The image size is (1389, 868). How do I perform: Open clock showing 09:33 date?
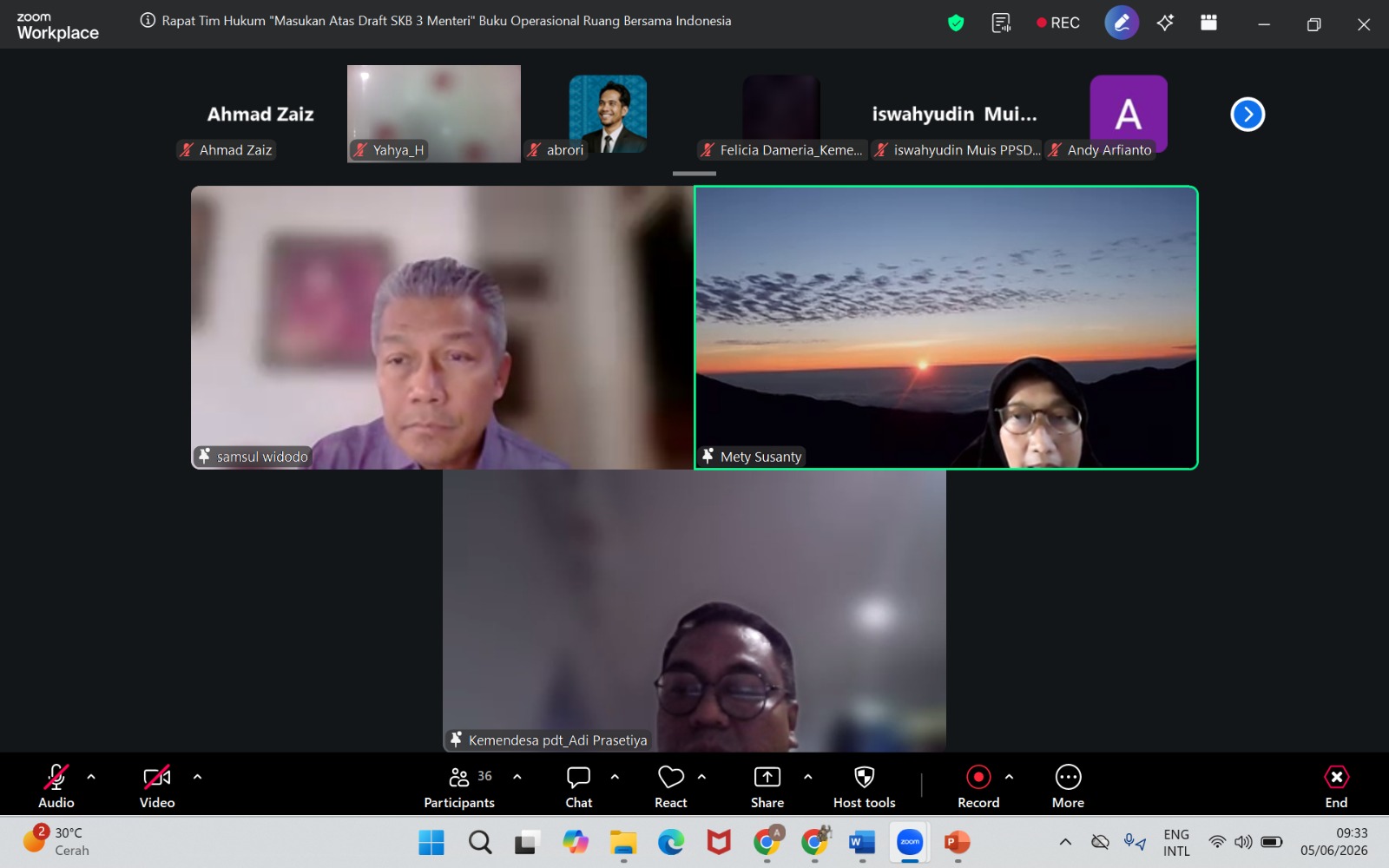(x=1333, y=842)
